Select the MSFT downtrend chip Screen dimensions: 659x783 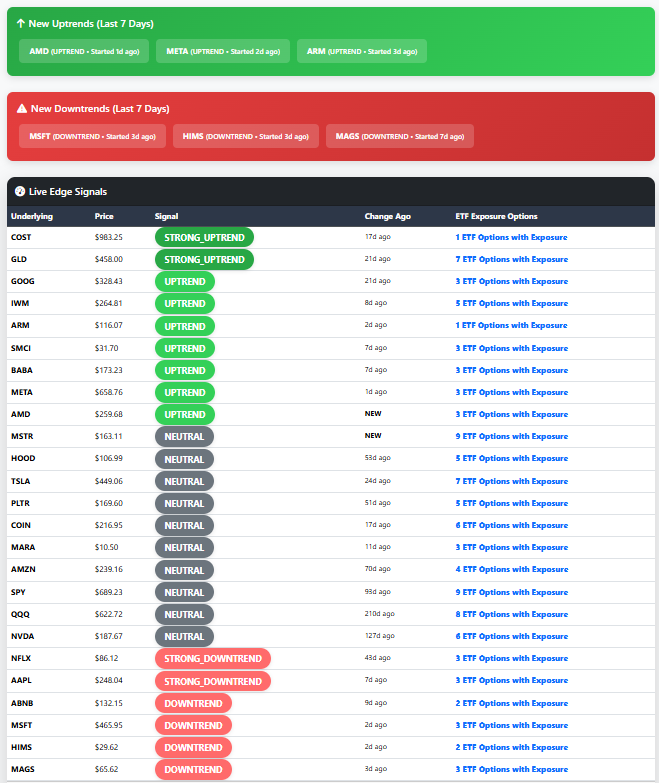coord(92,136)
